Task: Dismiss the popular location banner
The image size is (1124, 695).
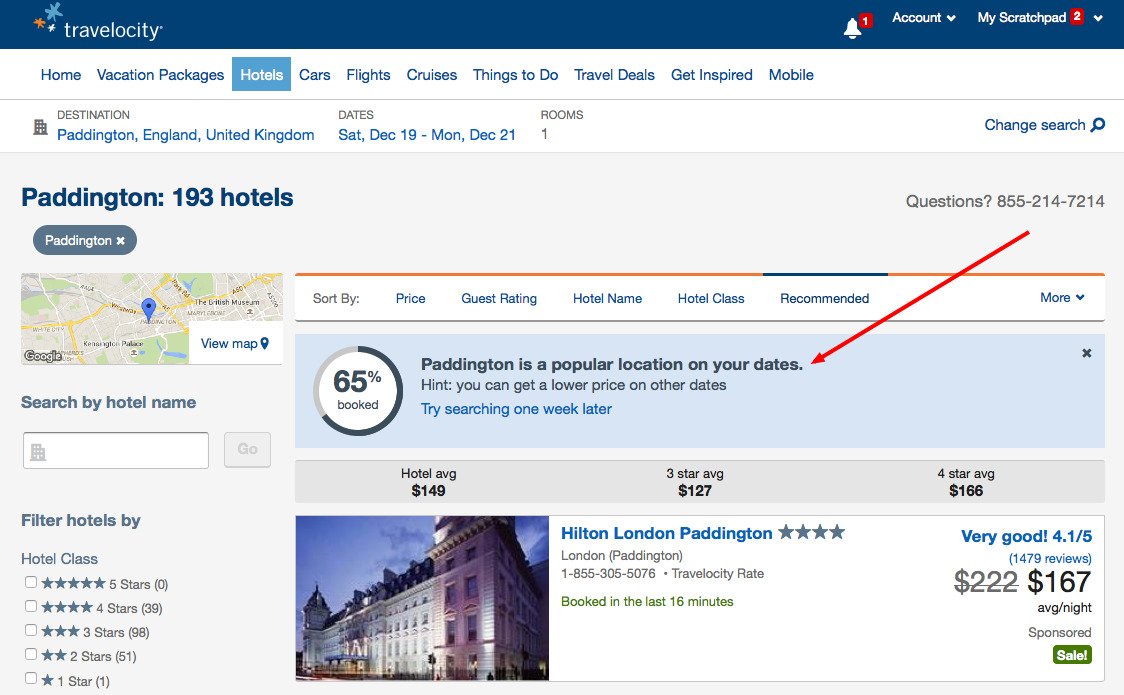Action: tap(1087, 353)
